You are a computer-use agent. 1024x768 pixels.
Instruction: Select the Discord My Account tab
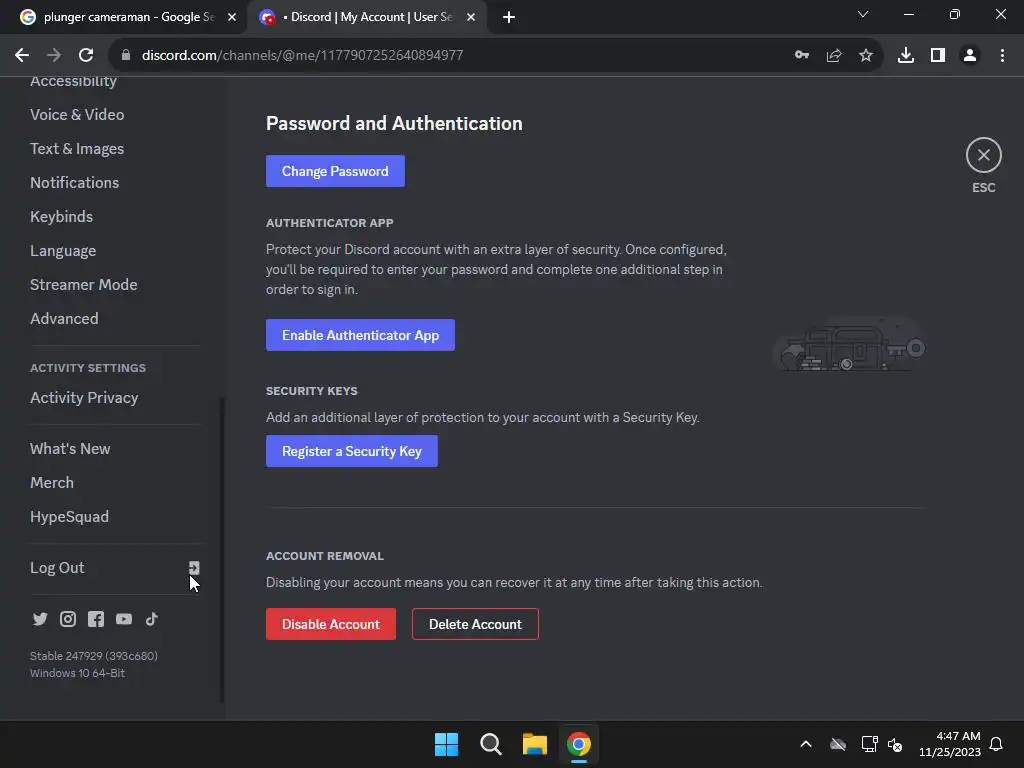(x=367, y=18)
